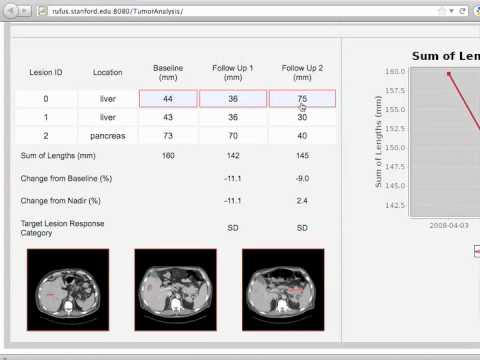This screenshot has height=360, width=480.
Task: Click the first data point on chart
Action: coord(449,74)
